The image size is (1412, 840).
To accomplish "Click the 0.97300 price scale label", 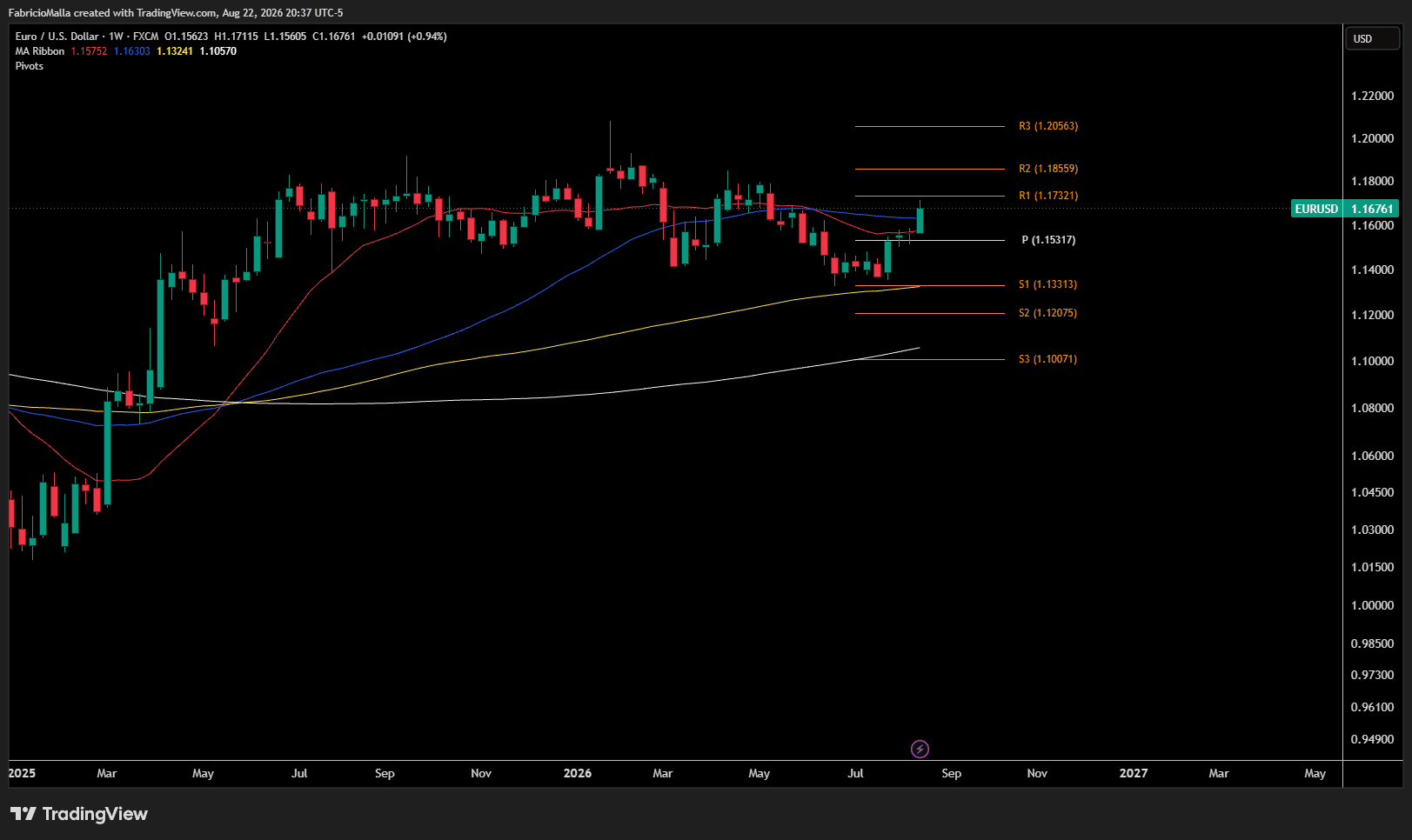I will coord(1372,675).
